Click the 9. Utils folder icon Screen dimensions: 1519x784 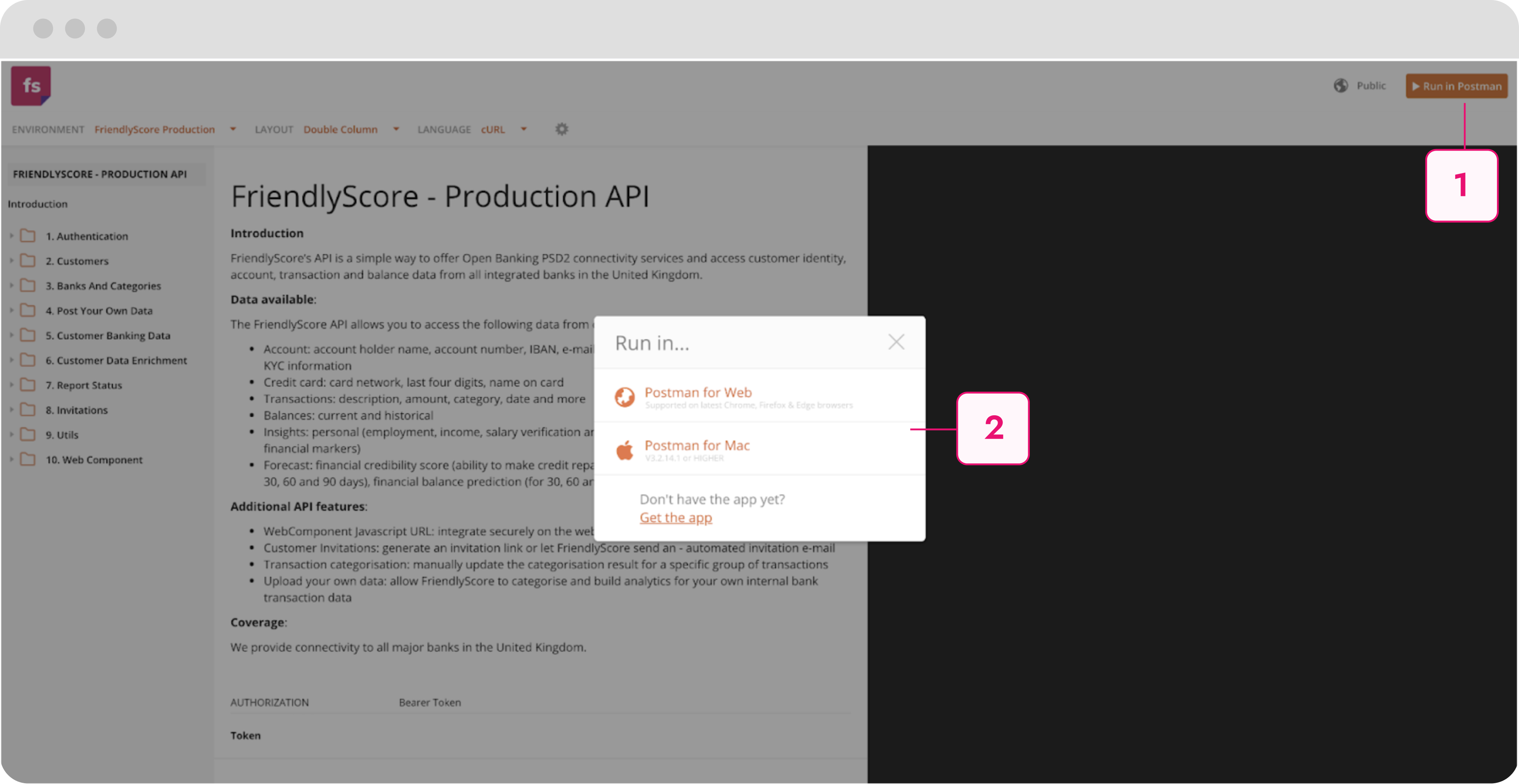coord(28,434)
